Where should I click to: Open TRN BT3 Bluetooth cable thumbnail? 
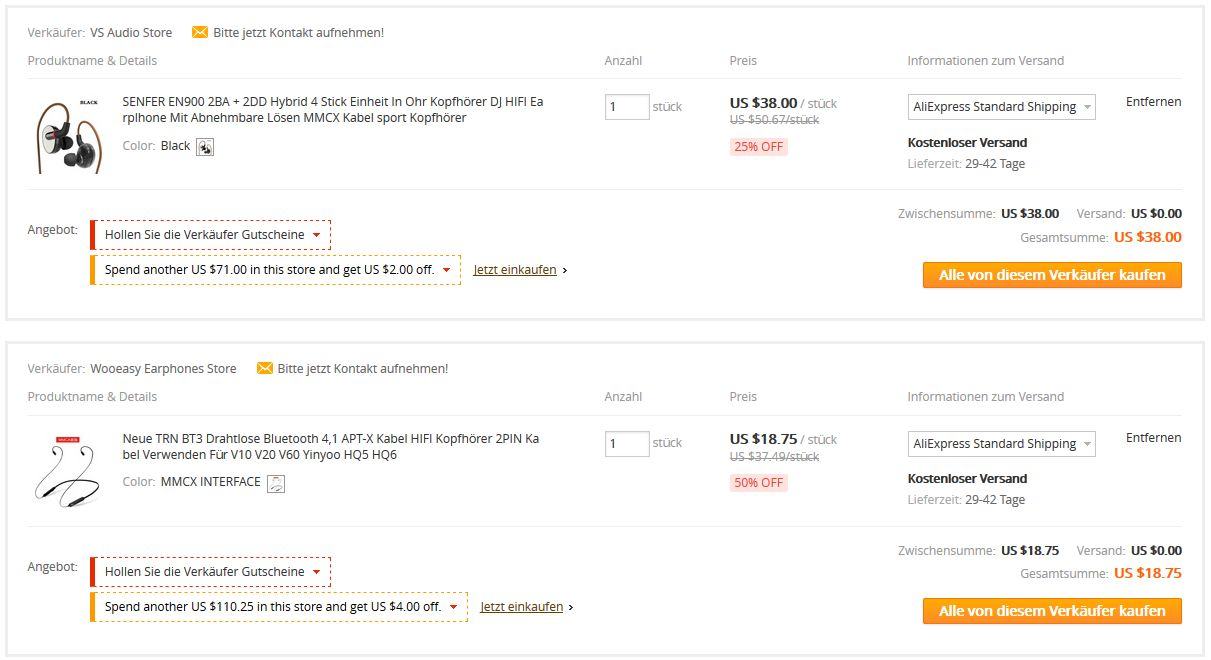[69, 471]
